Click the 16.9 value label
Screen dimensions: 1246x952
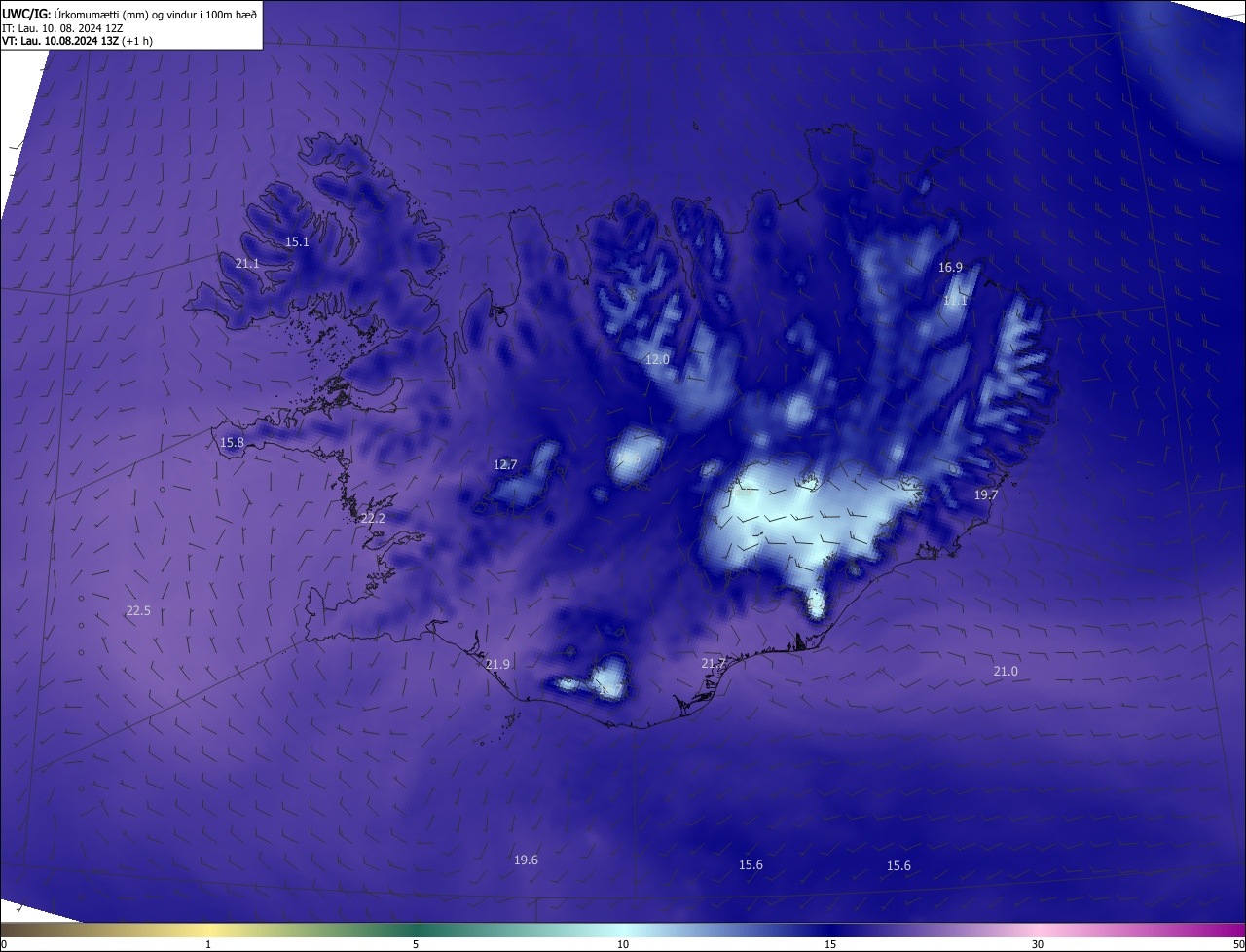point(950,268)
